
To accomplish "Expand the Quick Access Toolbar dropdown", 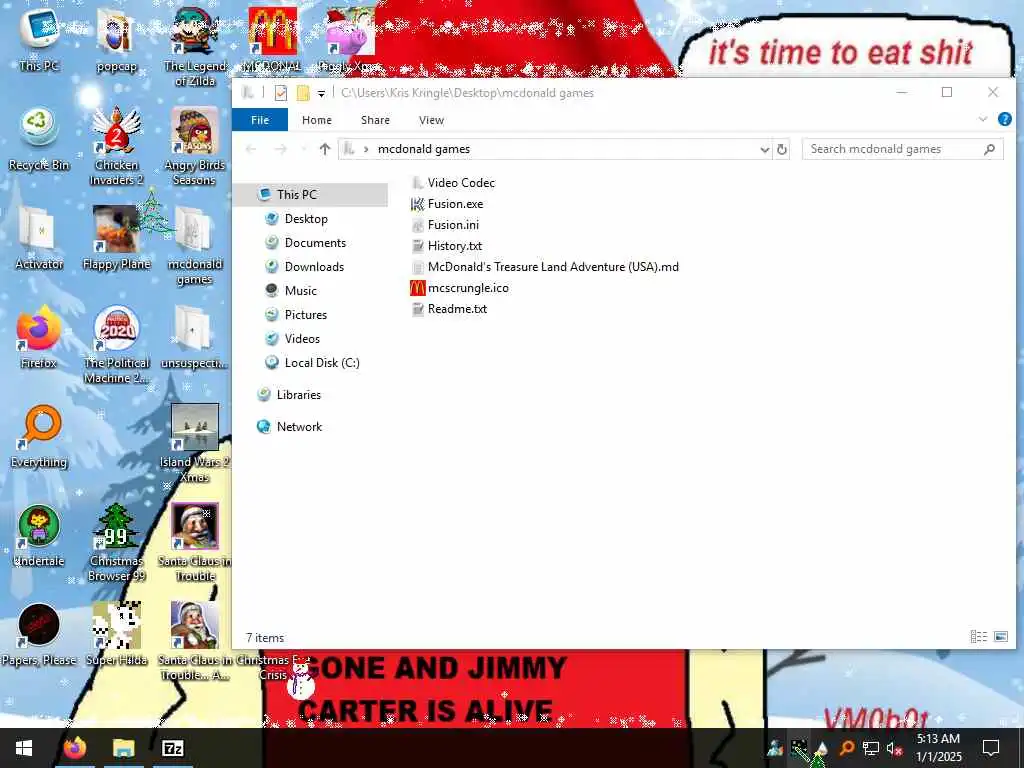I will click(x=321, y=93).
